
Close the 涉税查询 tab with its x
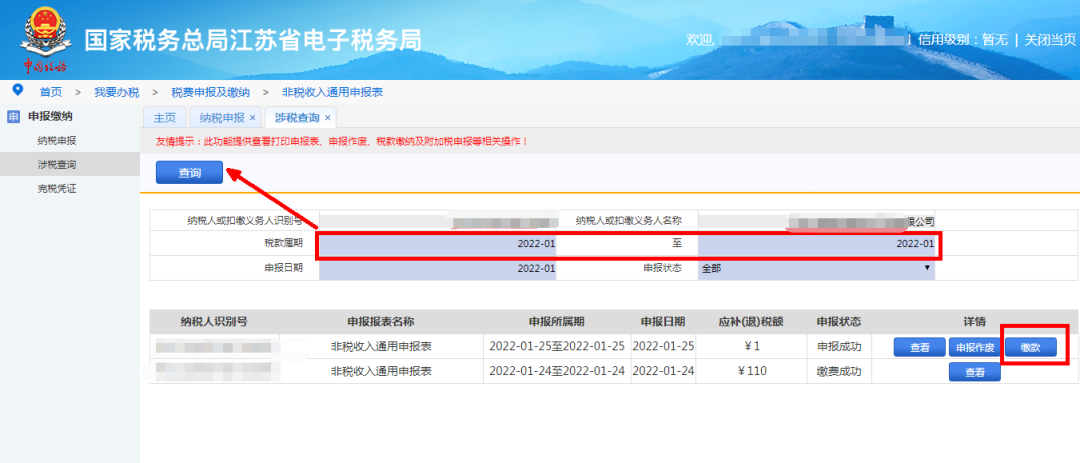pyautogui.click(x=327, y=117)
